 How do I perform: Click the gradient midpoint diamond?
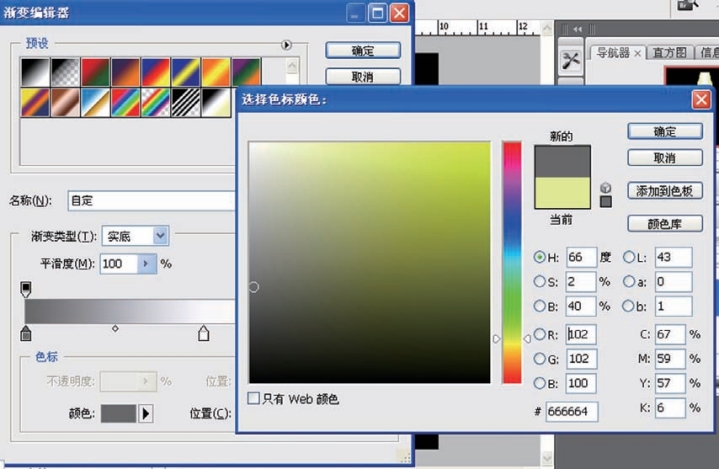(x=115, y=328)
